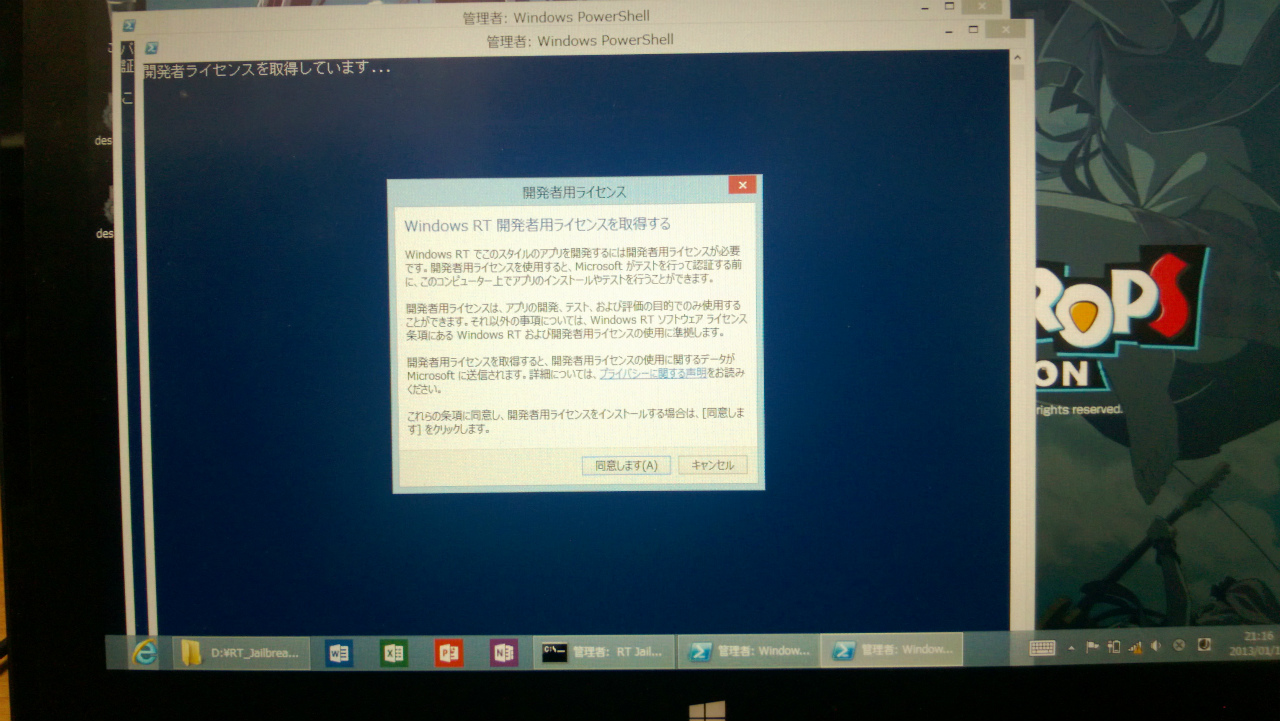The image size is (1280, 721).
Task: Click 同意します(A) button in license dialog
Action: (626, 465)
